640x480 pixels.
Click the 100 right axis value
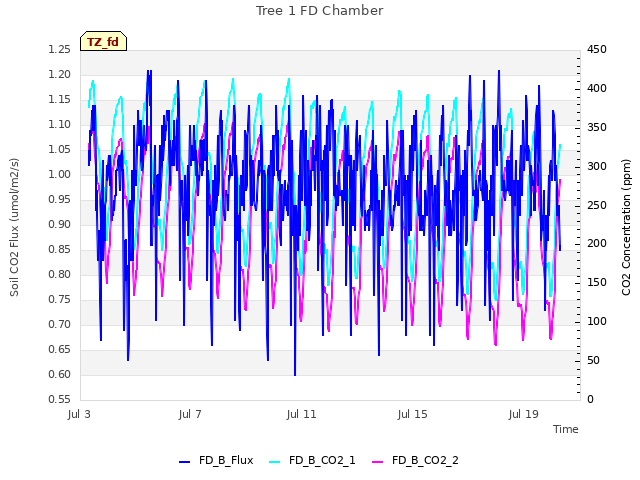597,322
